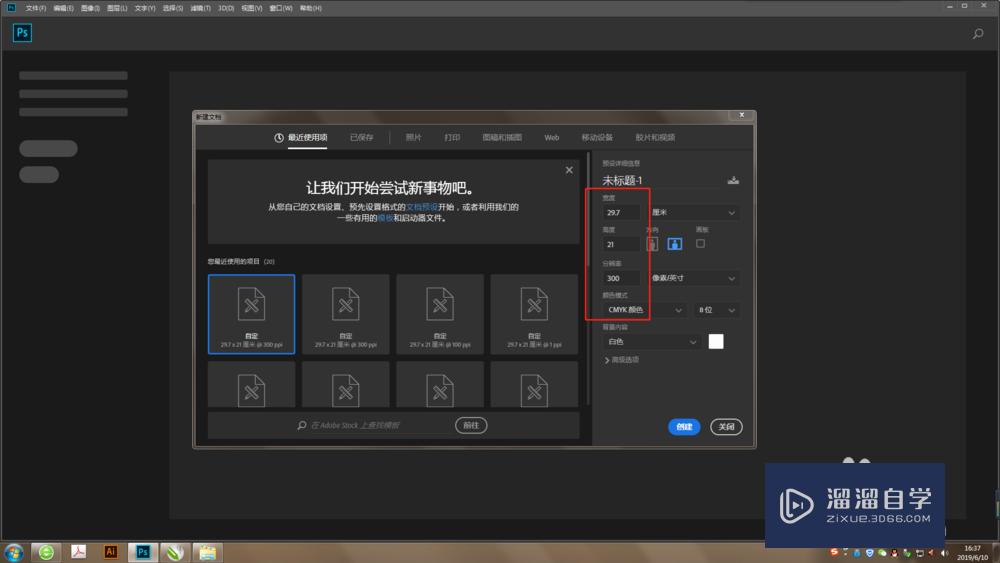Open Windows Start button
This screenshot has height=563, width=1000.
14,552
